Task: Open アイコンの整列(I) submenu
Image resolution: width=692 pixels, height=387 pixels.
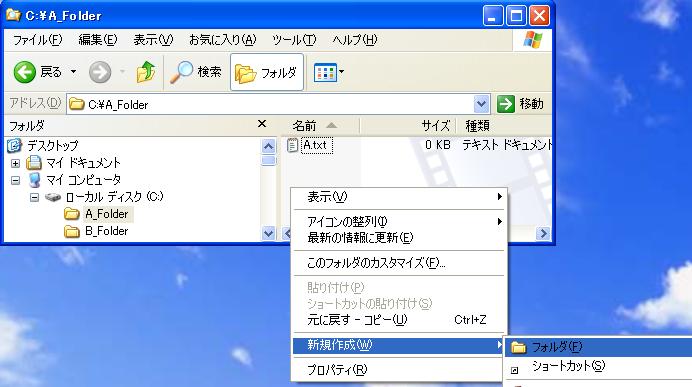Action: point(399,221)
